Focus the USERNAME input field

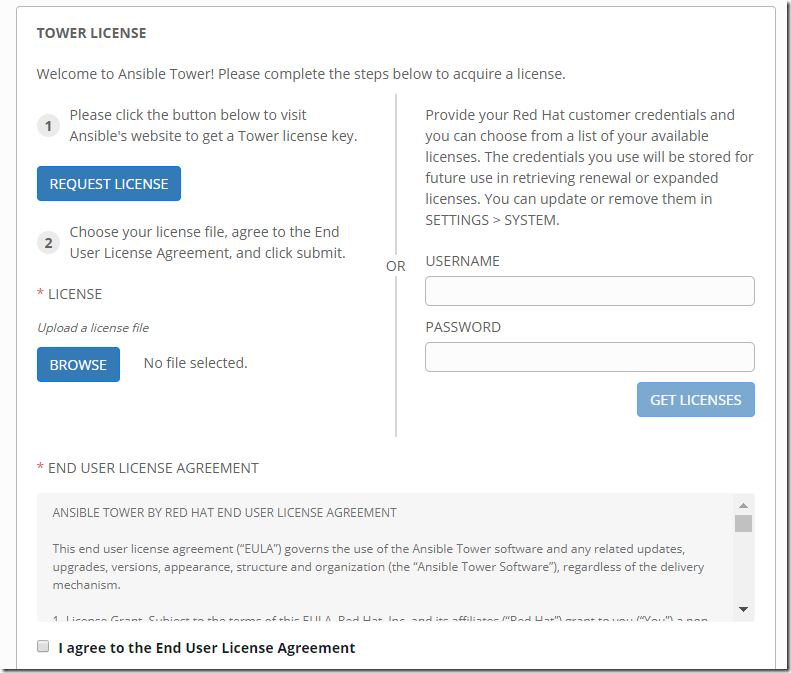pos(589,291)
